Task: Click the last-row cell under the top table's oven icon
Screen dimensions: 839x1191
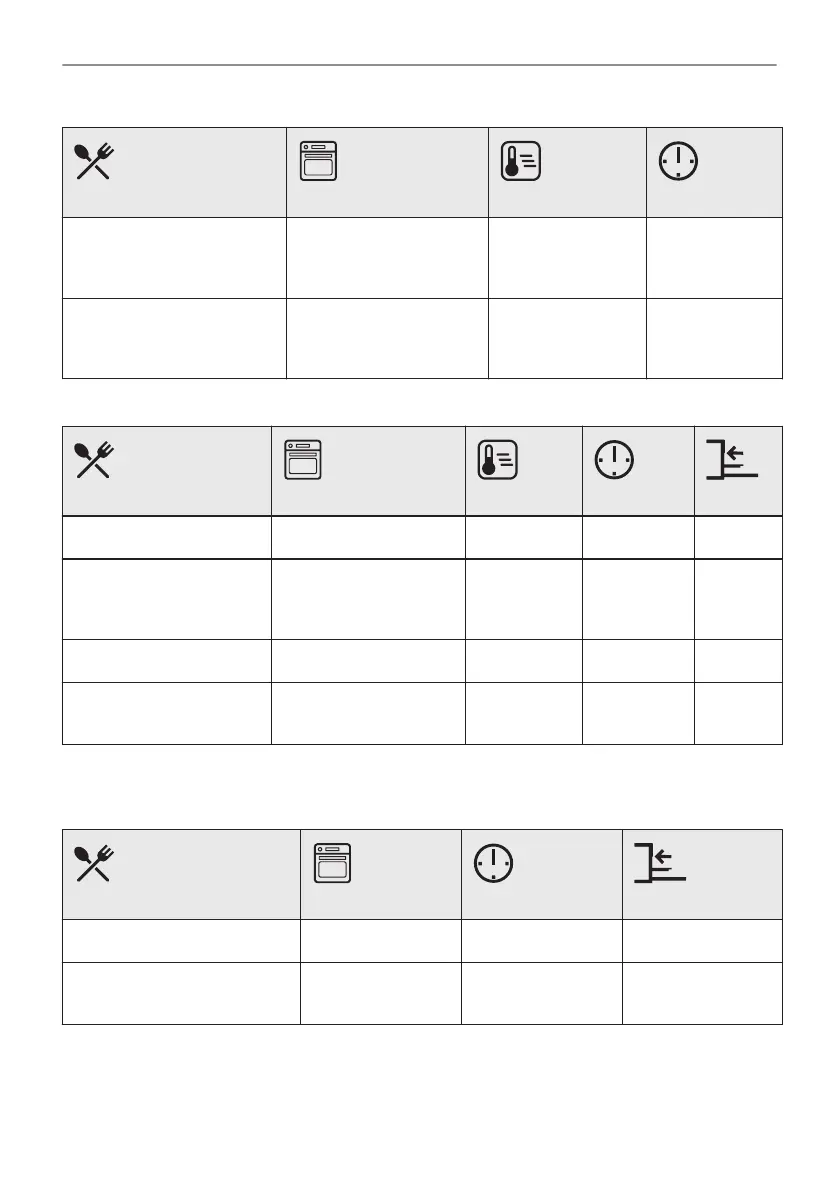Action: [387, 338]
